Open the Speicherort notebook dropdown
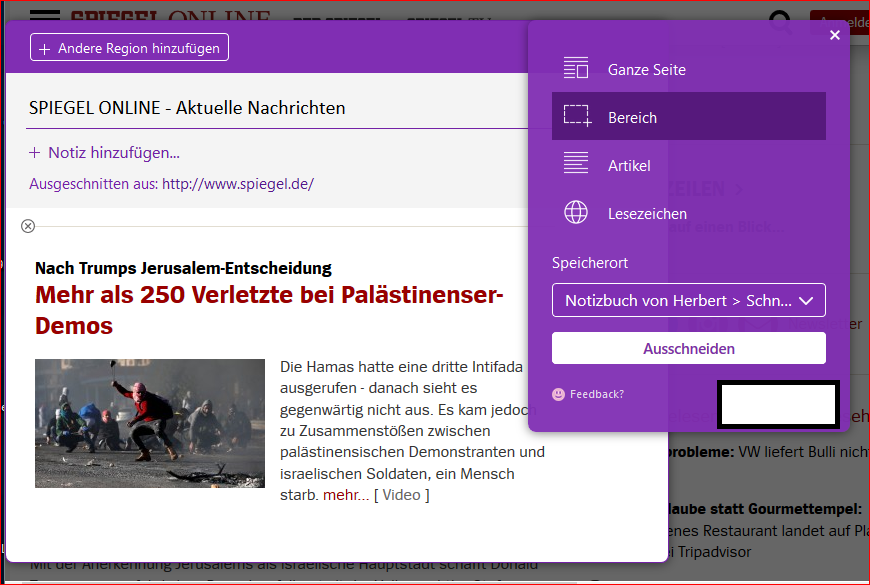 689,300
